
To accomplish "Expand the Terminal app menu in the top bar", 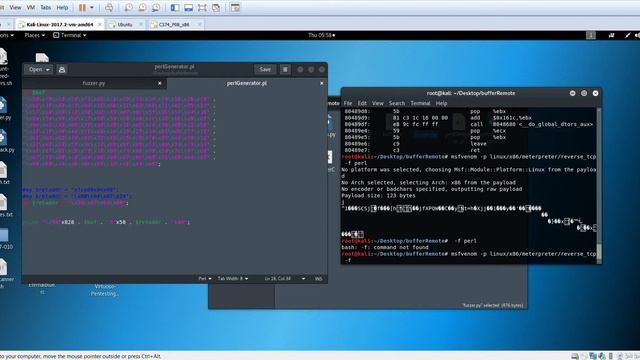I will click(x=70, y=36).
